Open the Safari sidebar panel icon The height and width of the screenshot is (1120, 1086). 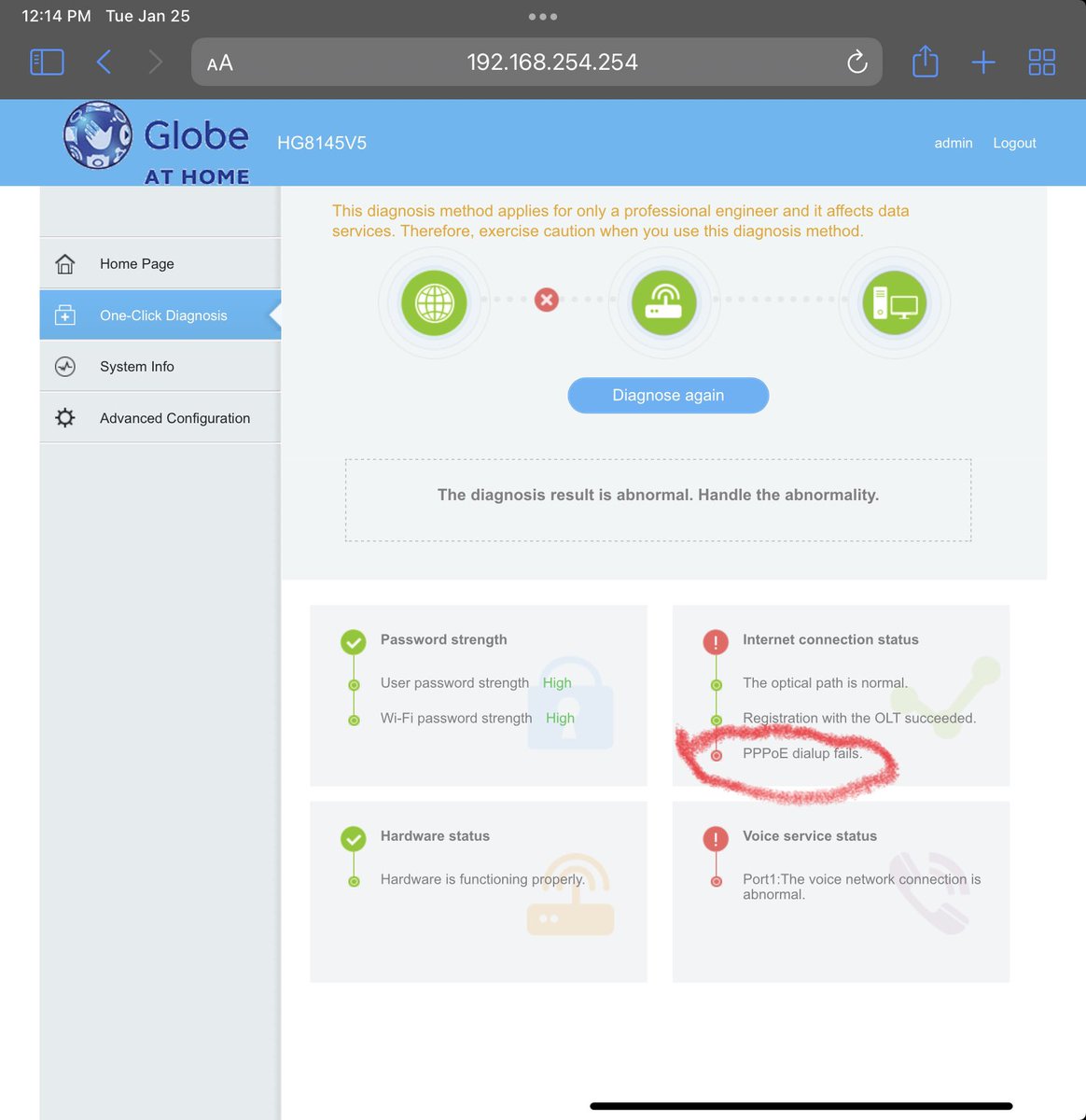tap(48, 63)
